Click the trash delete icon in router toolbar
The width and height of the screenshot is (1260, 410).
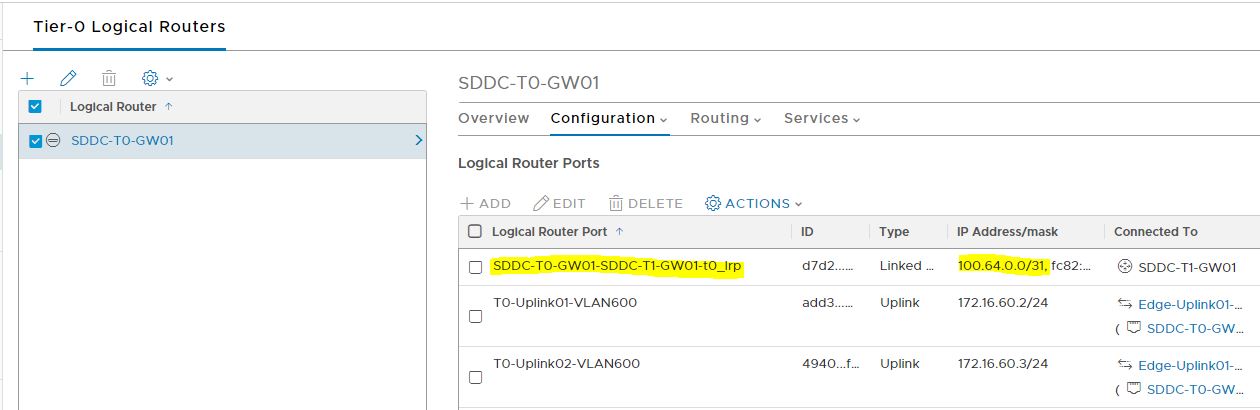pyautogui.click(x=109, y=78)
